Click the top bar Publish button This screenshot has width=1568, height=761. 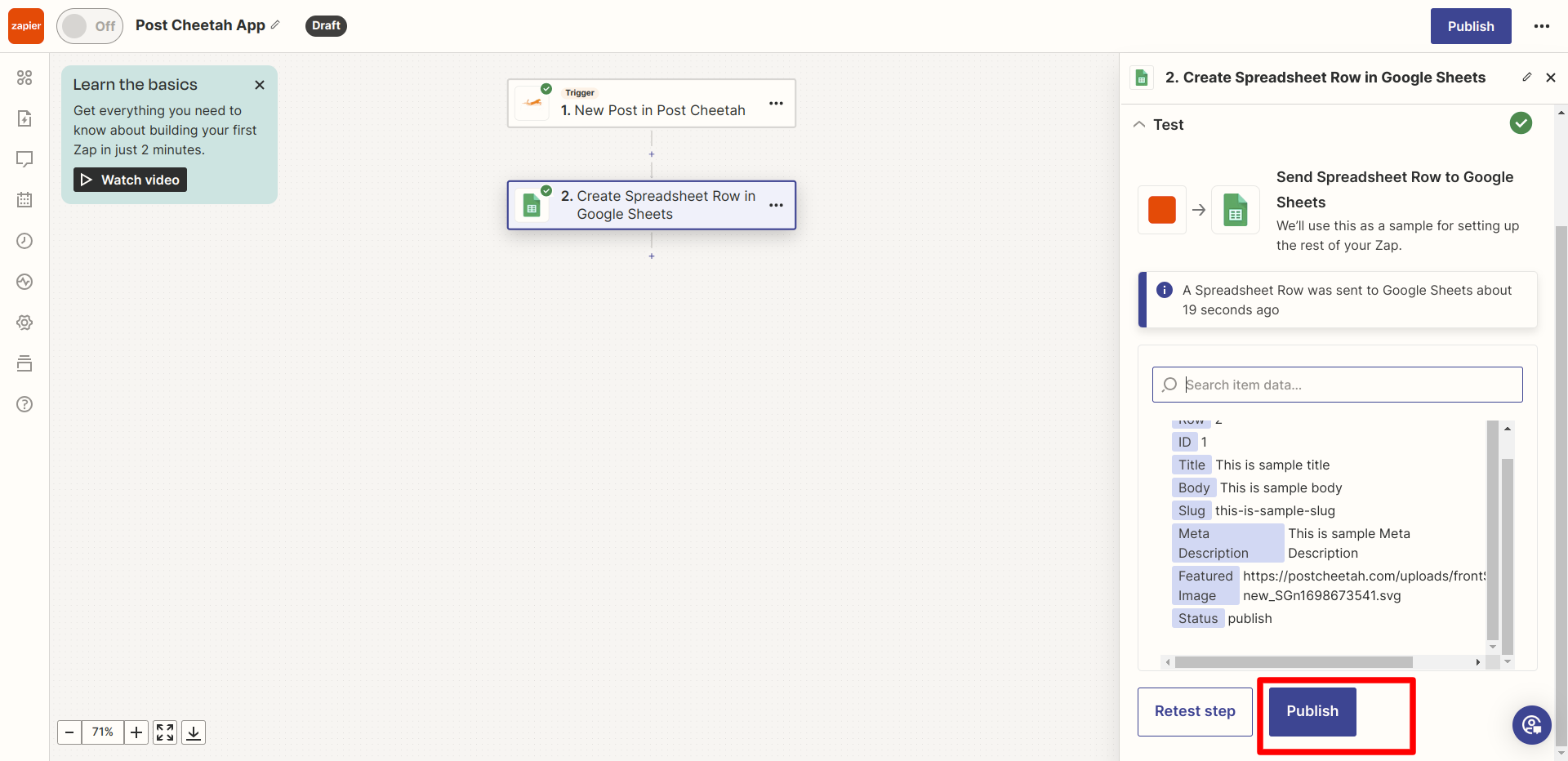(x=1471, y=26)
